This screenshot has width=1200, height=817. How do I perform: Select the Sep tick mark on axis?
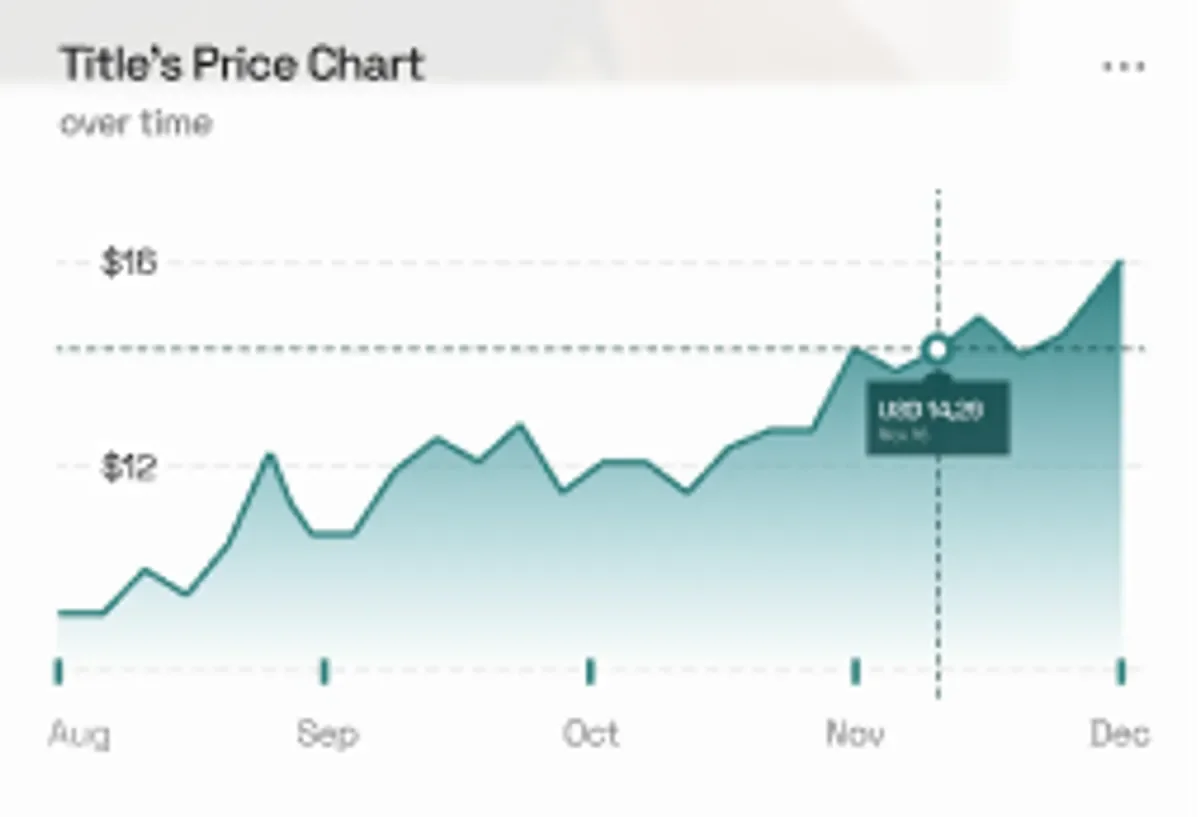point(324,671)
